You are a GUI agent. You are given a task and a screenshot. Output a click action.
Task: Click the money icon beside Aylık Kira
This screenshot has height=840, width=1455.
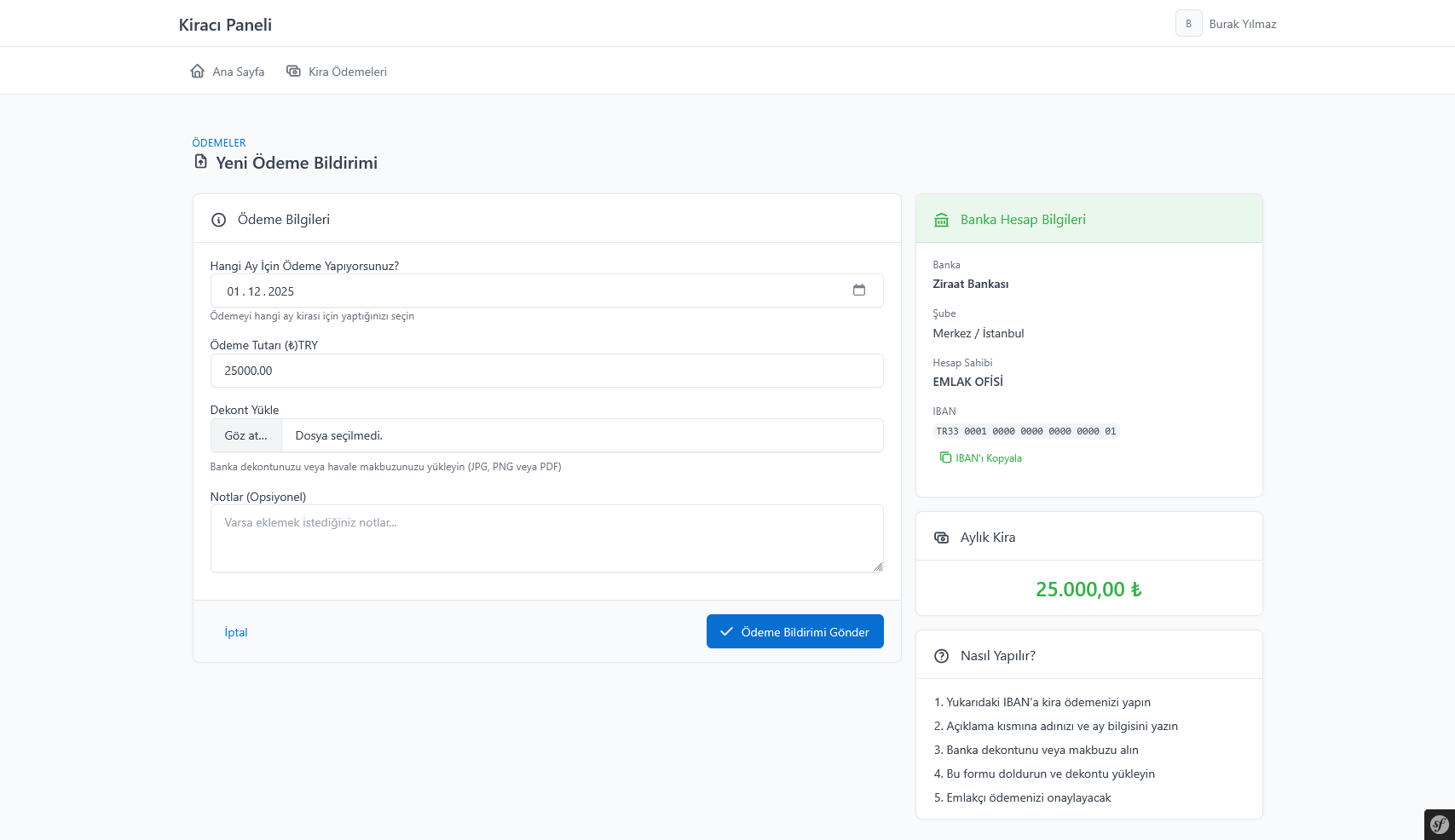(x=941, y=538)
